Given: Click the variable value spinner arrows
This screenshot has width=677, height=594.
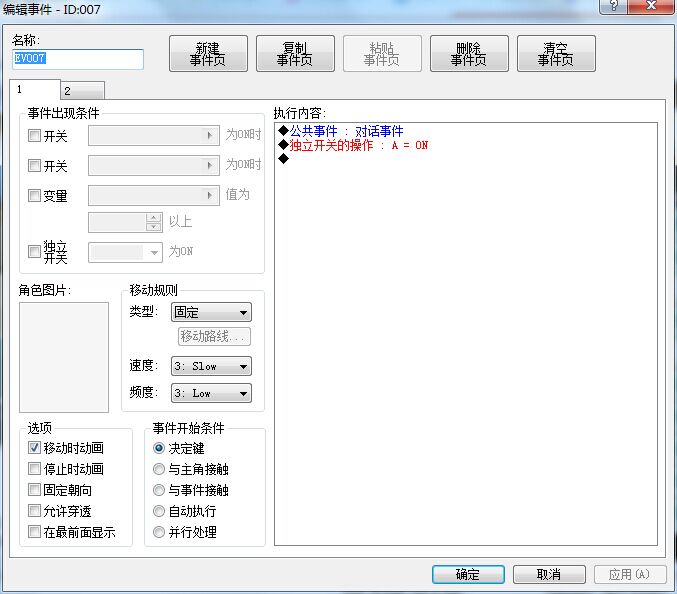Looking at the screenshot, I should 154,222.
